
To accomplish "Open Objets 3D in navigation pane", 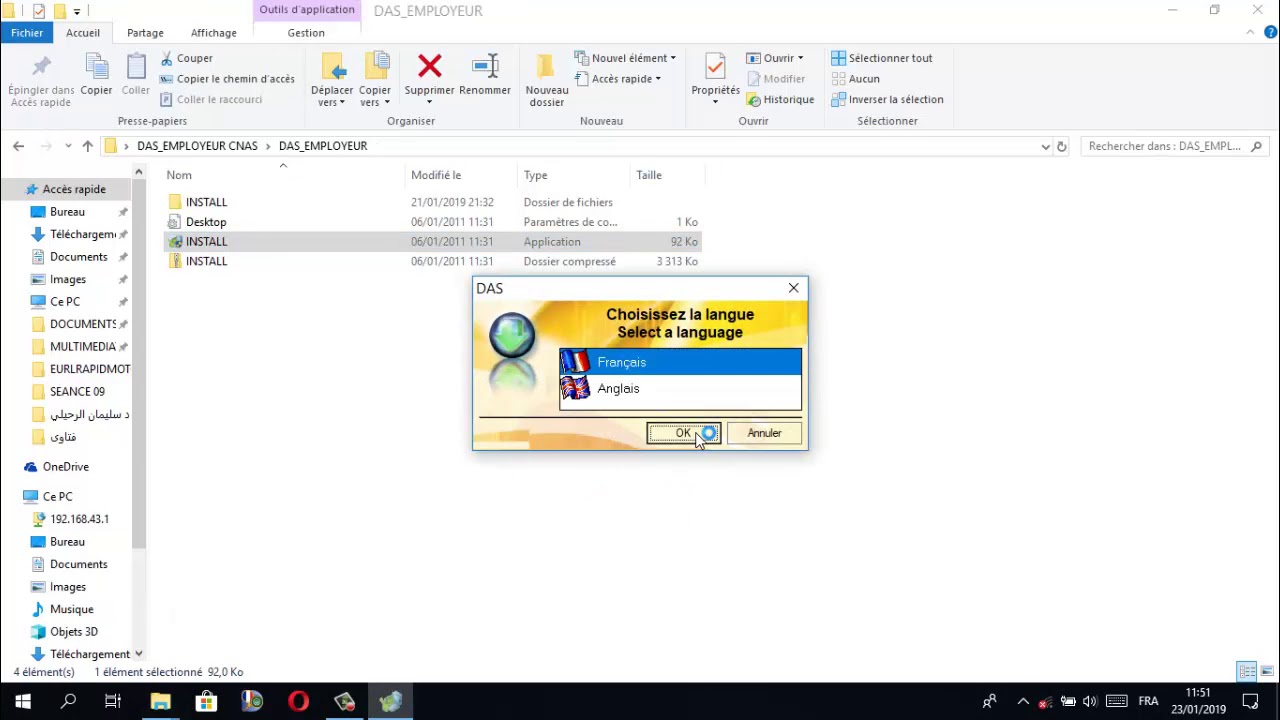I will [x=74, y=631].
